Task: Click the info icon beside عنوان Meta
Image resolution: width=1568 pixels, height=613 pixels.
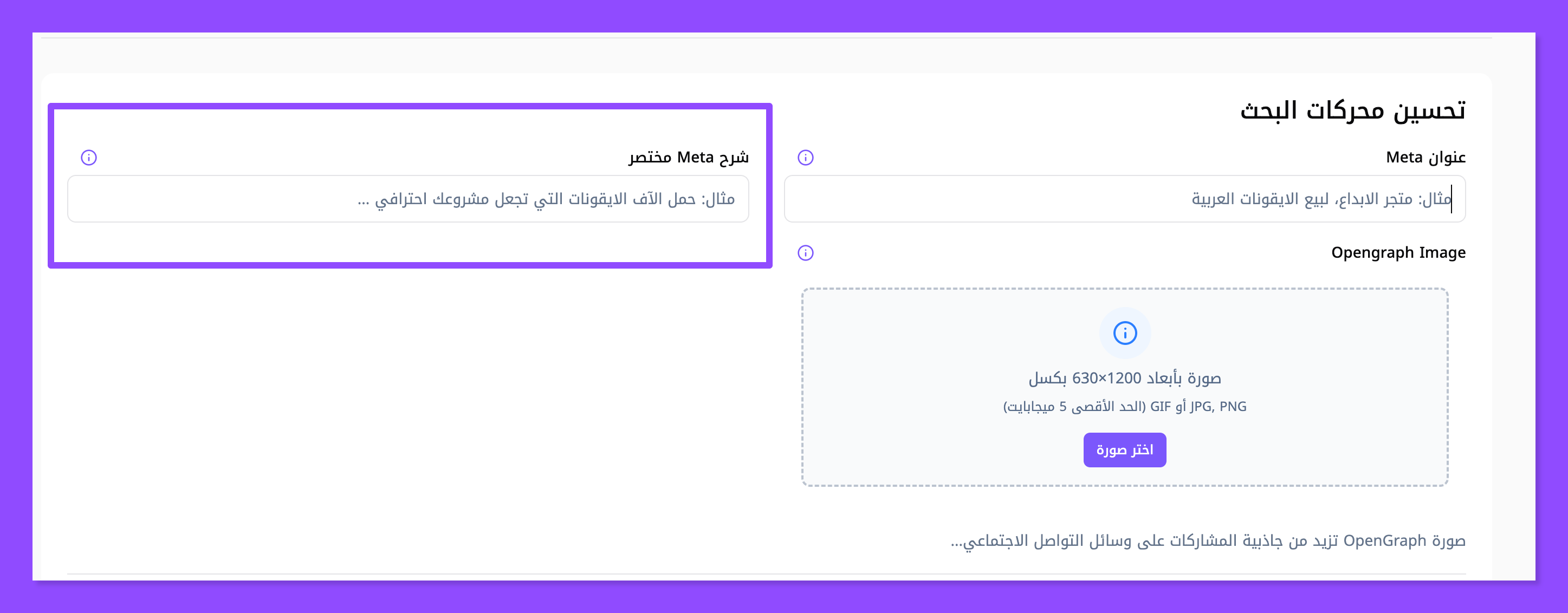Action: (805, 158)
